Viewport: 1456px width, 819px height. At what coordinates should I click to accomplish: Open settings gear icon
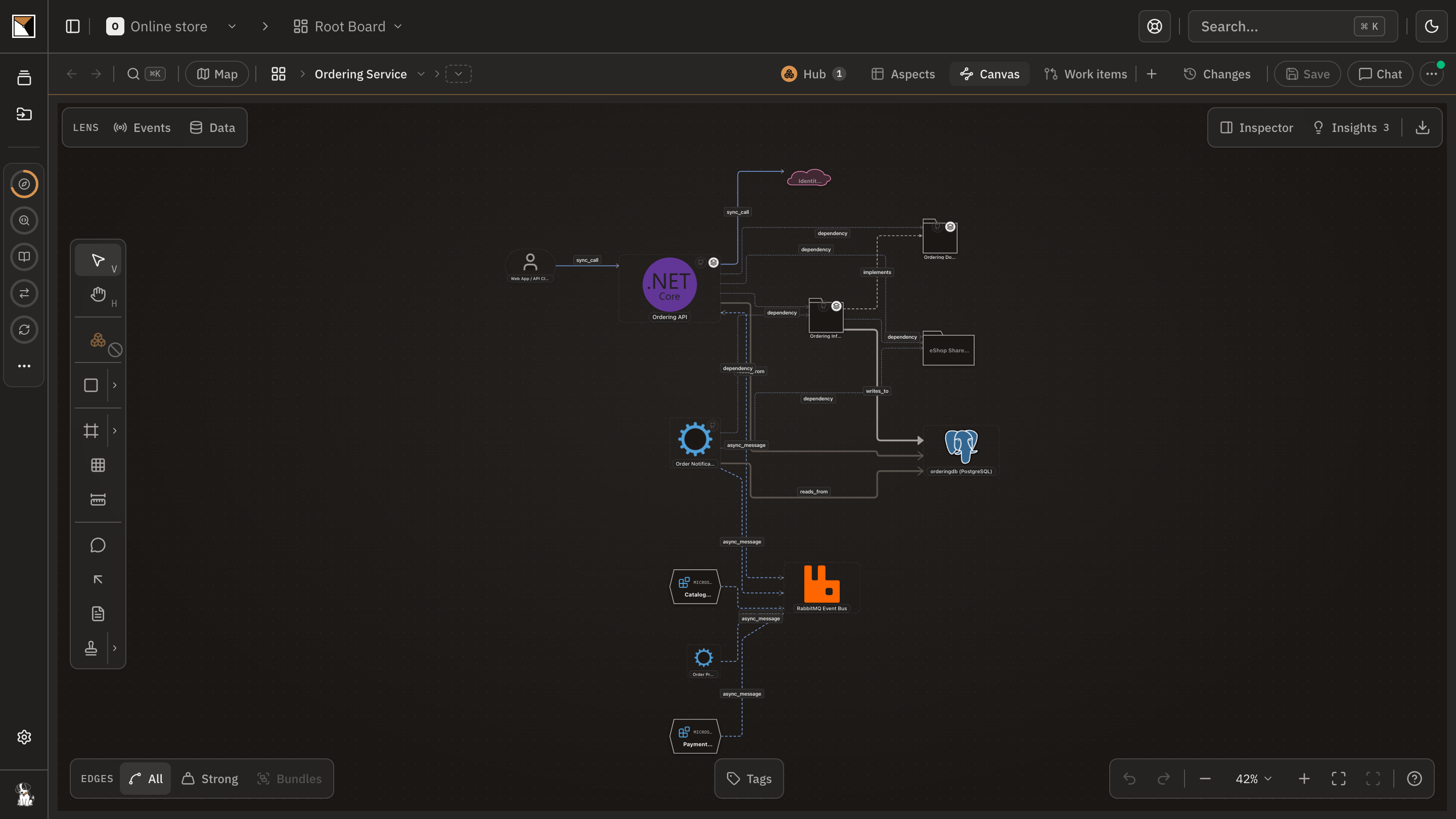click(24, 737)
